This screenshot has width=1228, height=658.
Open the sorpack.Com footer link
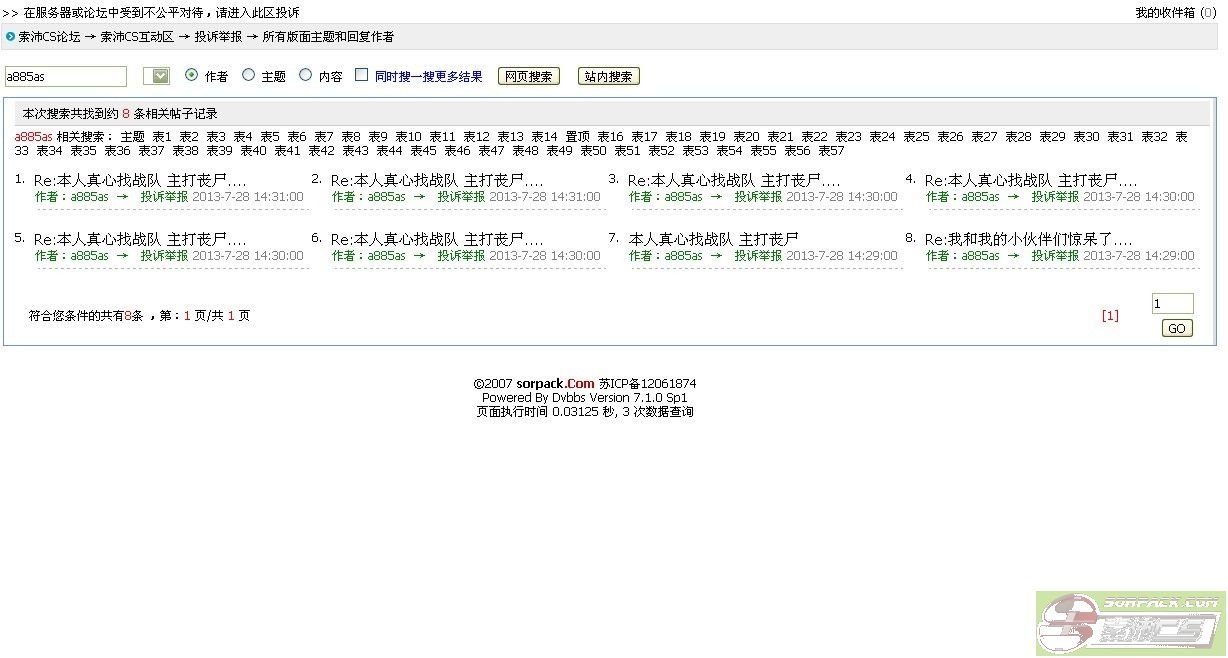(x=555, y=383)
